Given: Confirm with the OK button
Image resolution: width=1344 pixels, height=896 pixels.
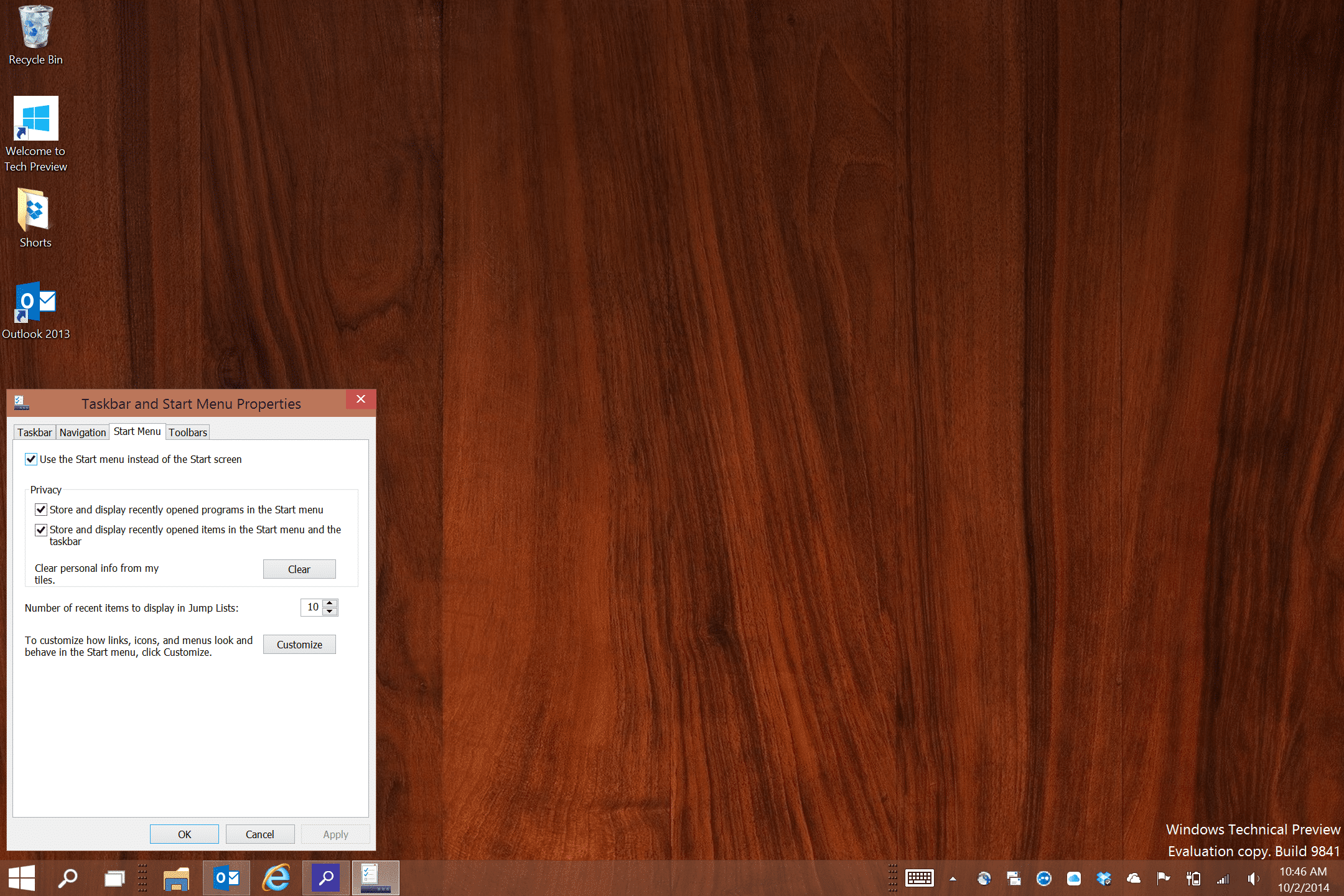Looking at the screenshot, I should pos(184,834).
